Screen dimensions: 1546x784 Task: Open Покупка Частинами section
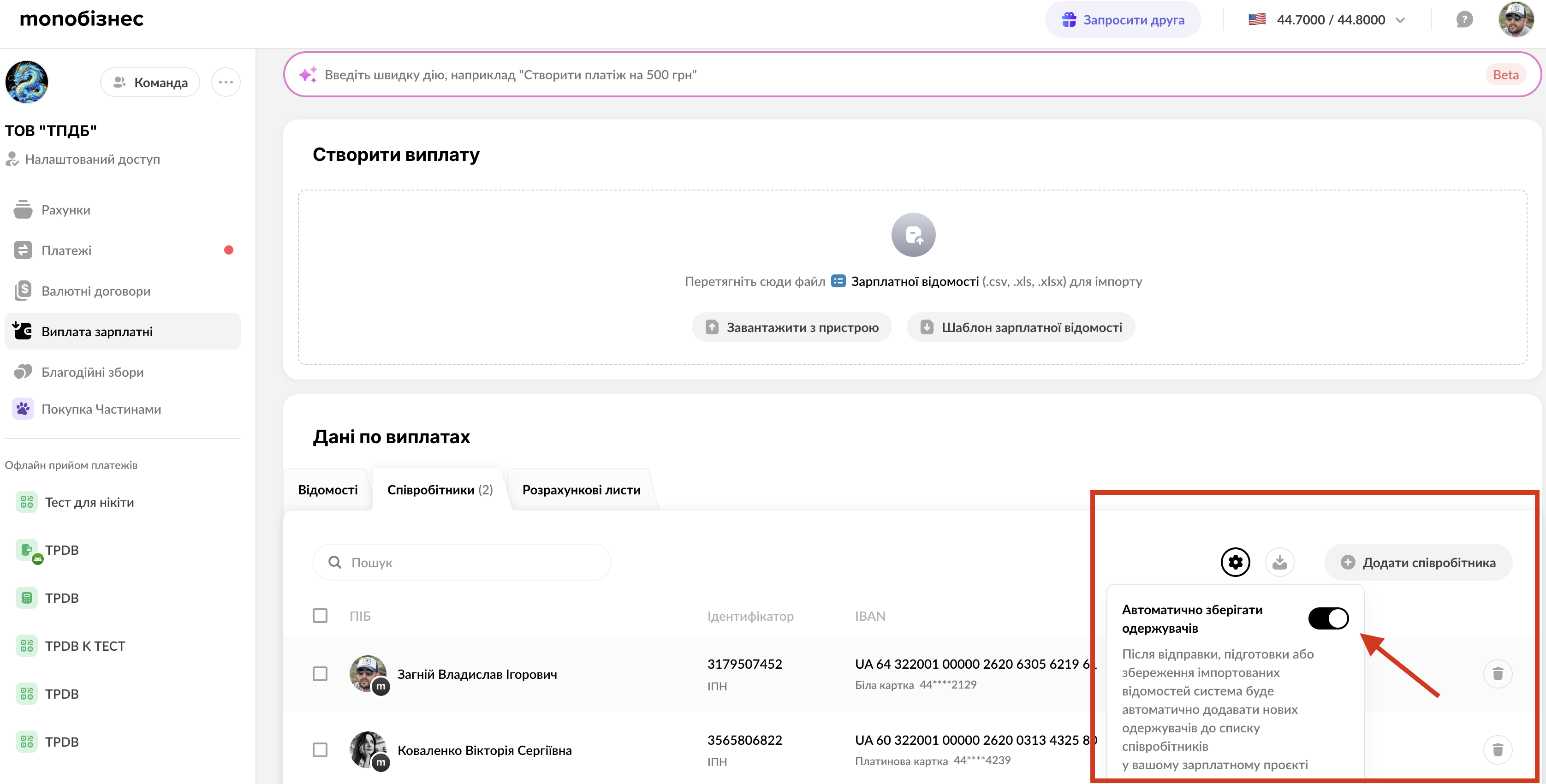point(122,410)
